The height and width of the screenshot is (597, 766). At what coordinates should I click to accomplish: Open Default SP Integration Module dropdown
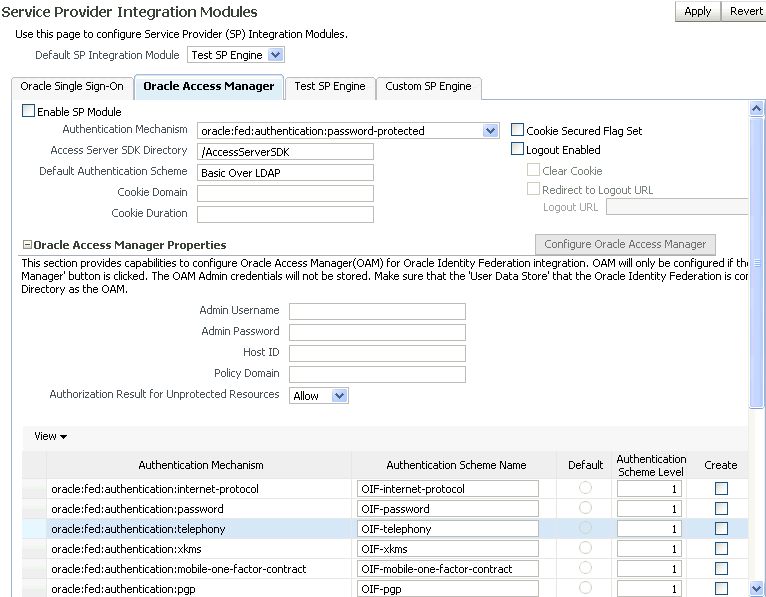pos(276,55)
